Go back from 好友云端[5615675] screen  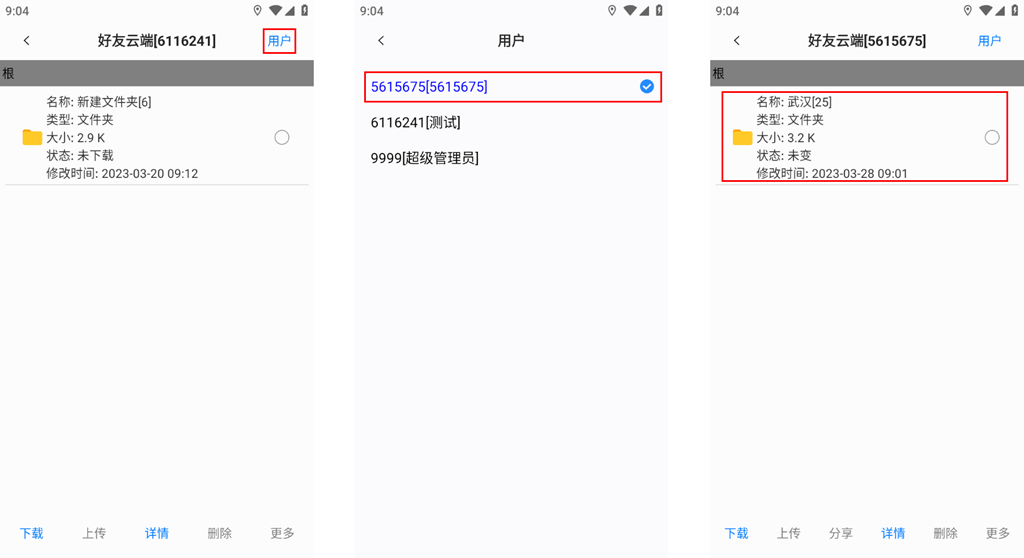[x=737, y=41]
